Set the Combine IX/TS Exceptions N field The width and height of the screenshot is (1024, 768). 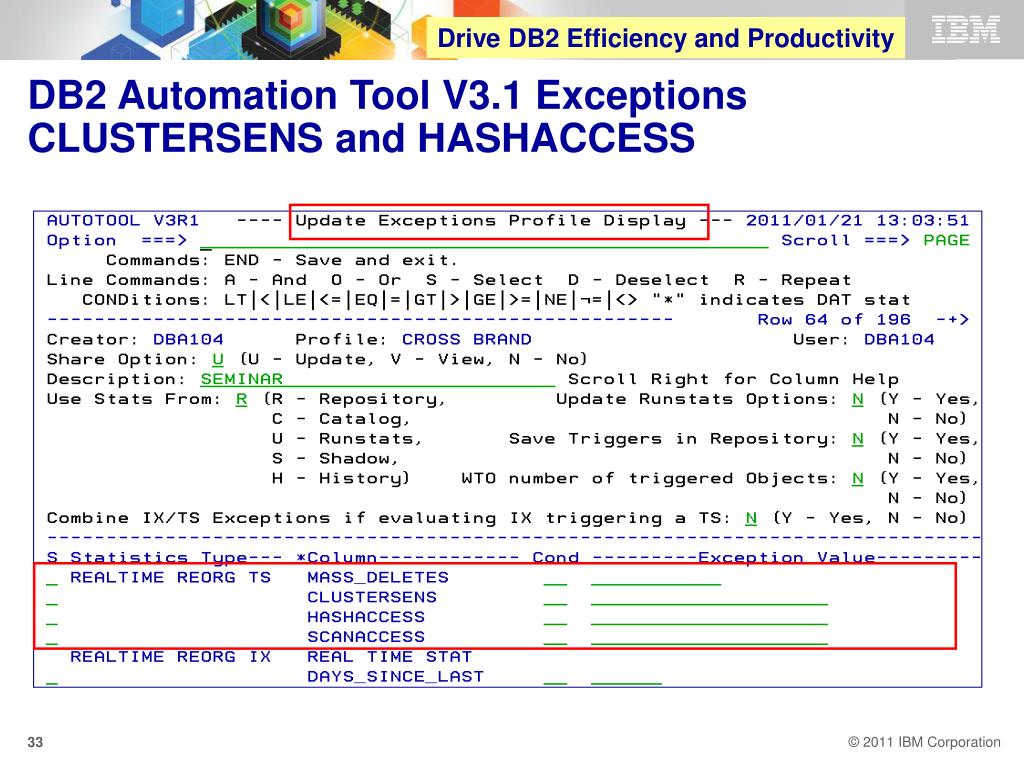(x=751, y=519)
